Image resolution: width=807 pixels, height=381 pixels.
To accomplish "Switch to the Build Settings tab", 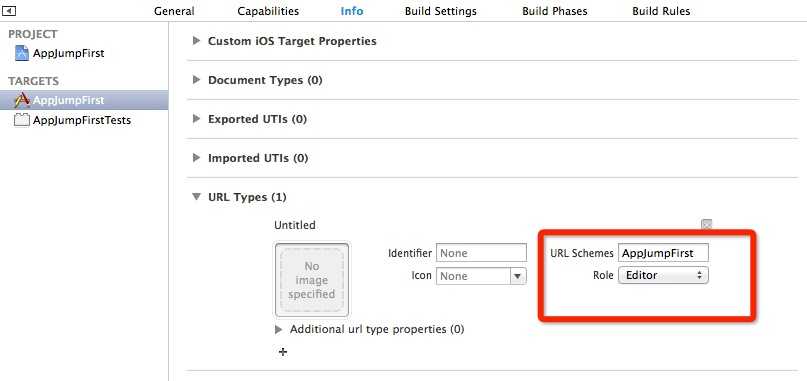I will (x=441, y=11).
